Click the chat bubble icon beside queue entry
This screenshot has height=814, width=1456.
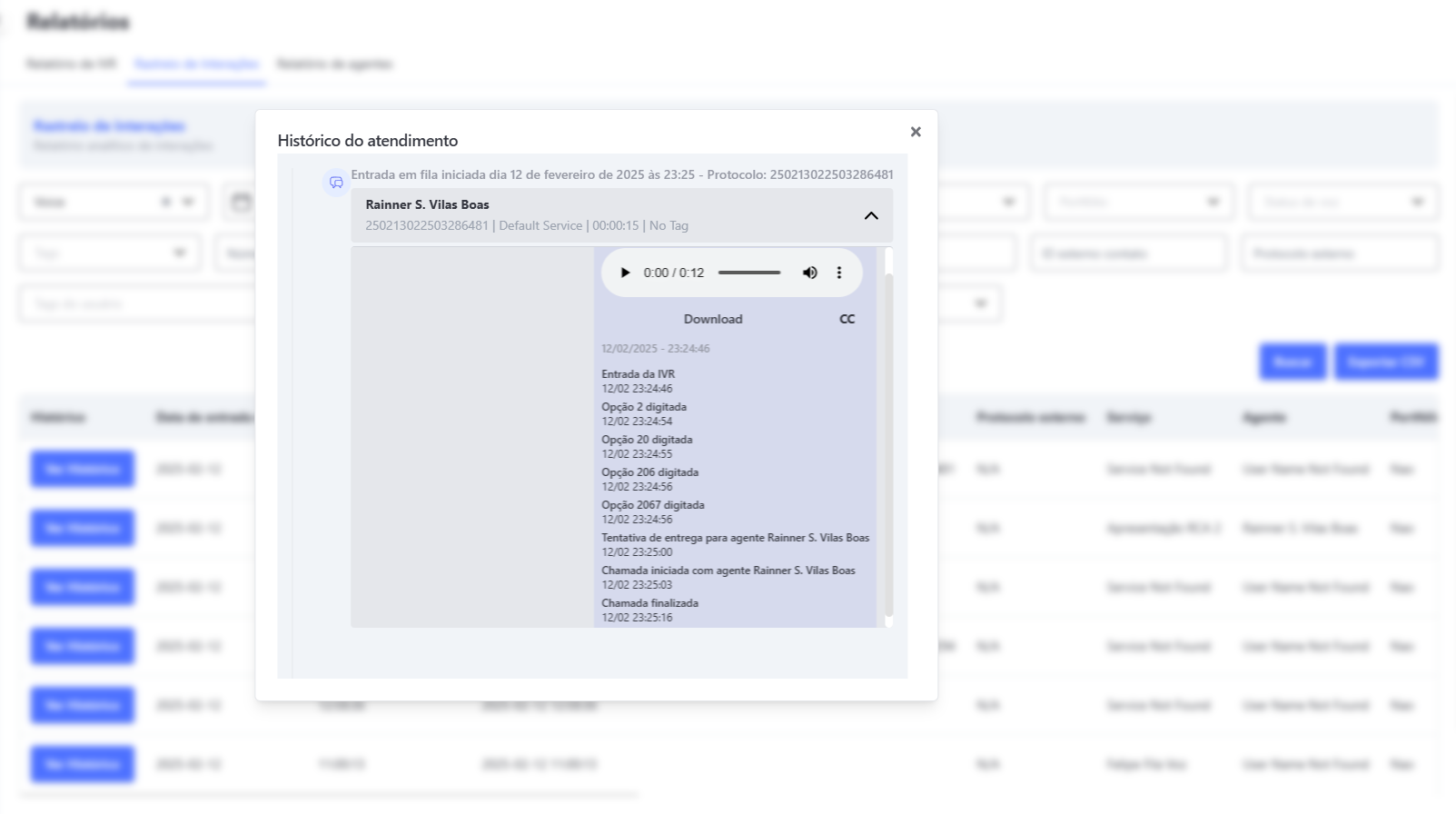point(336,183)
